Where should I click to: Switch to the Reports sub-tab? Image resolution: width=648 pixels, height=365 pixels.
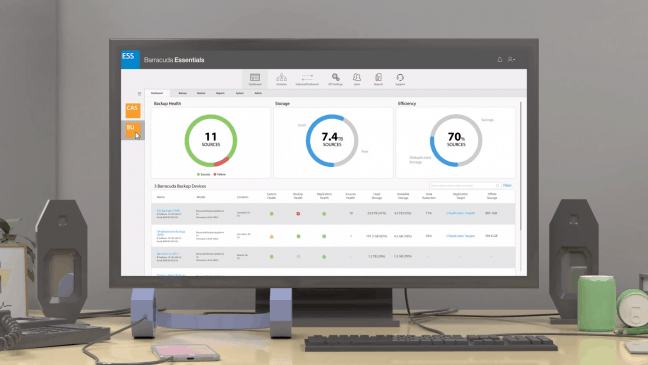point(220,93)
